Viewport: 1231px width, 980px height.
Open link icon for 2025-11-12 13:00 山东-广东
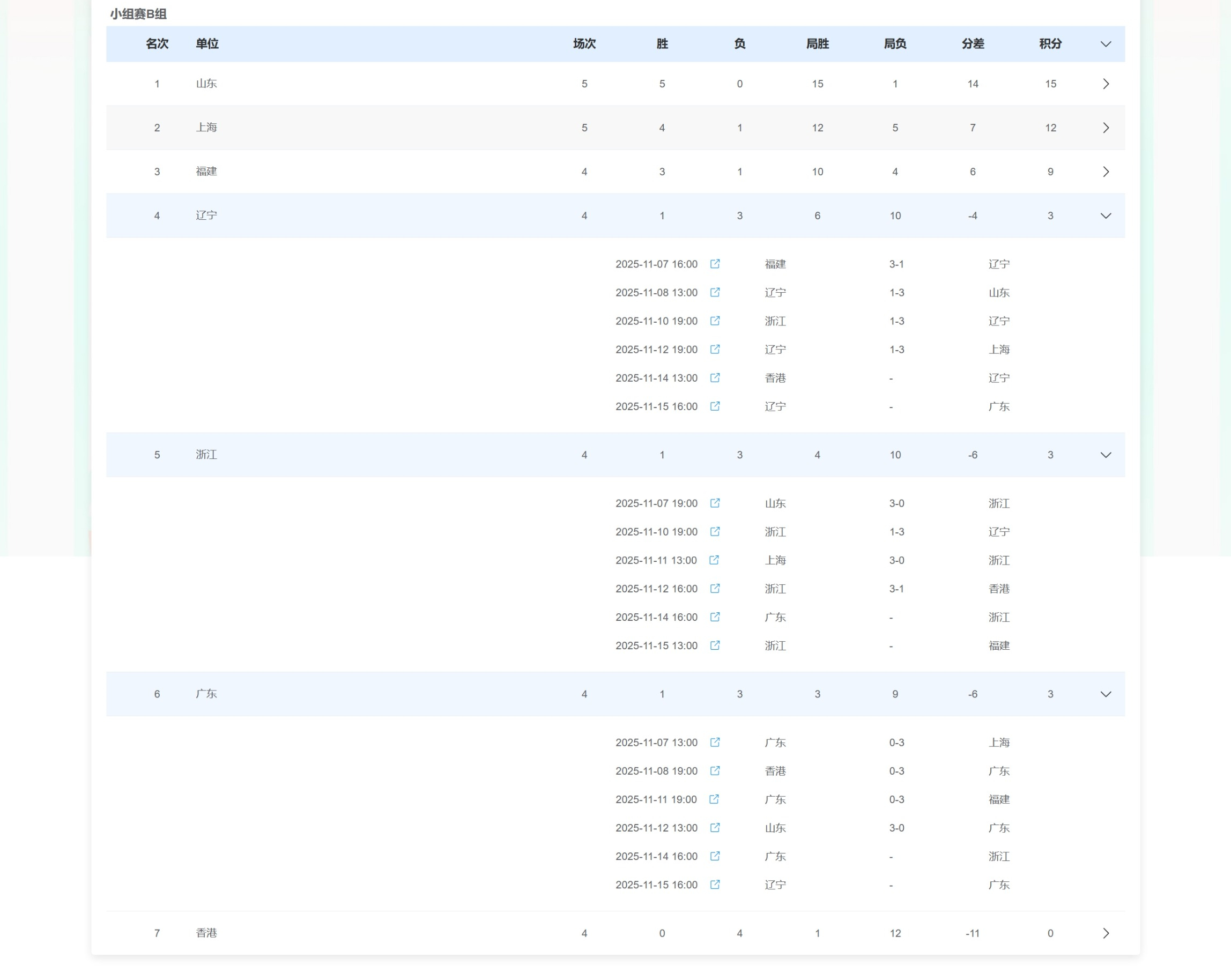(x=715, y=828)
